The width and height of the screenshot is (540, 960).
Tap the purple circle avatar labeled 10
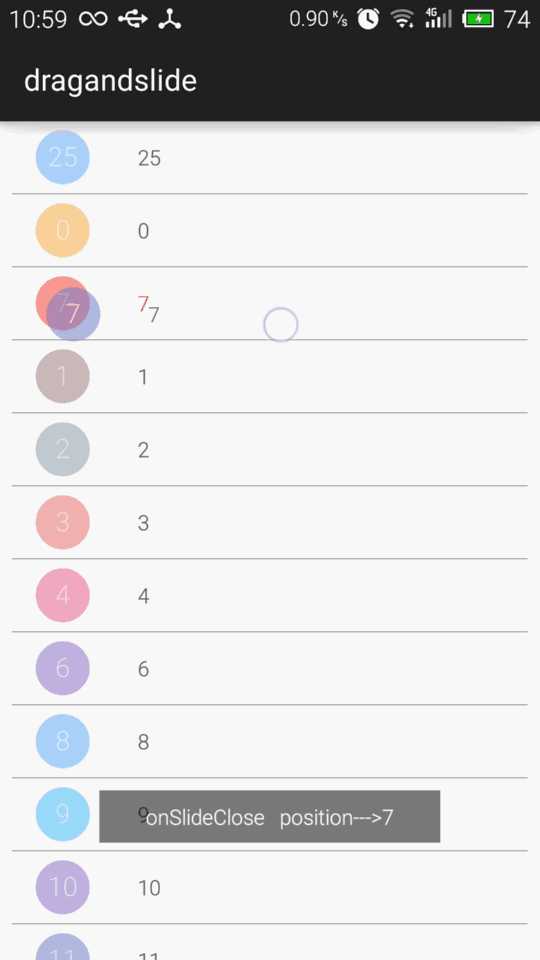click(x=62, y=887)
